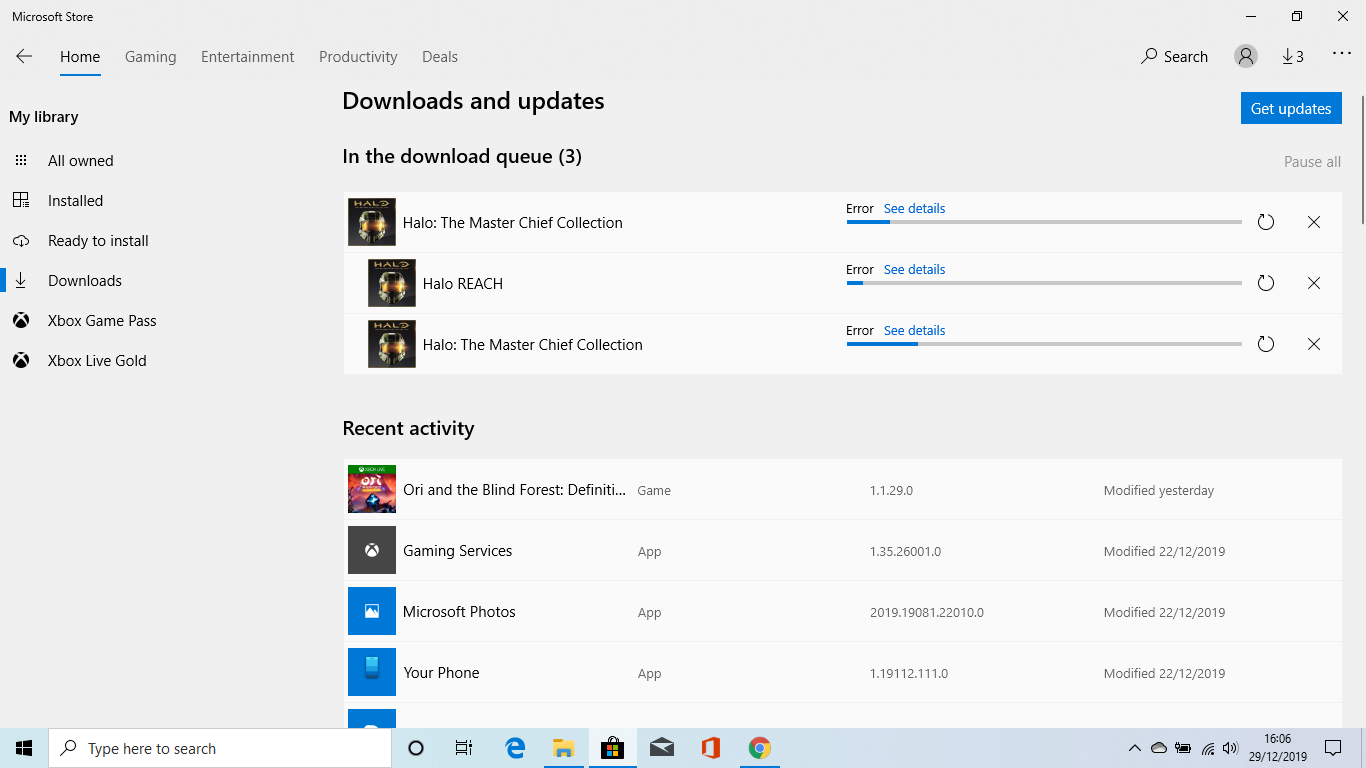This screenshot has height=768, width=1366.
Task: Click Modified yesterday for Ori
Action: 1159,491
